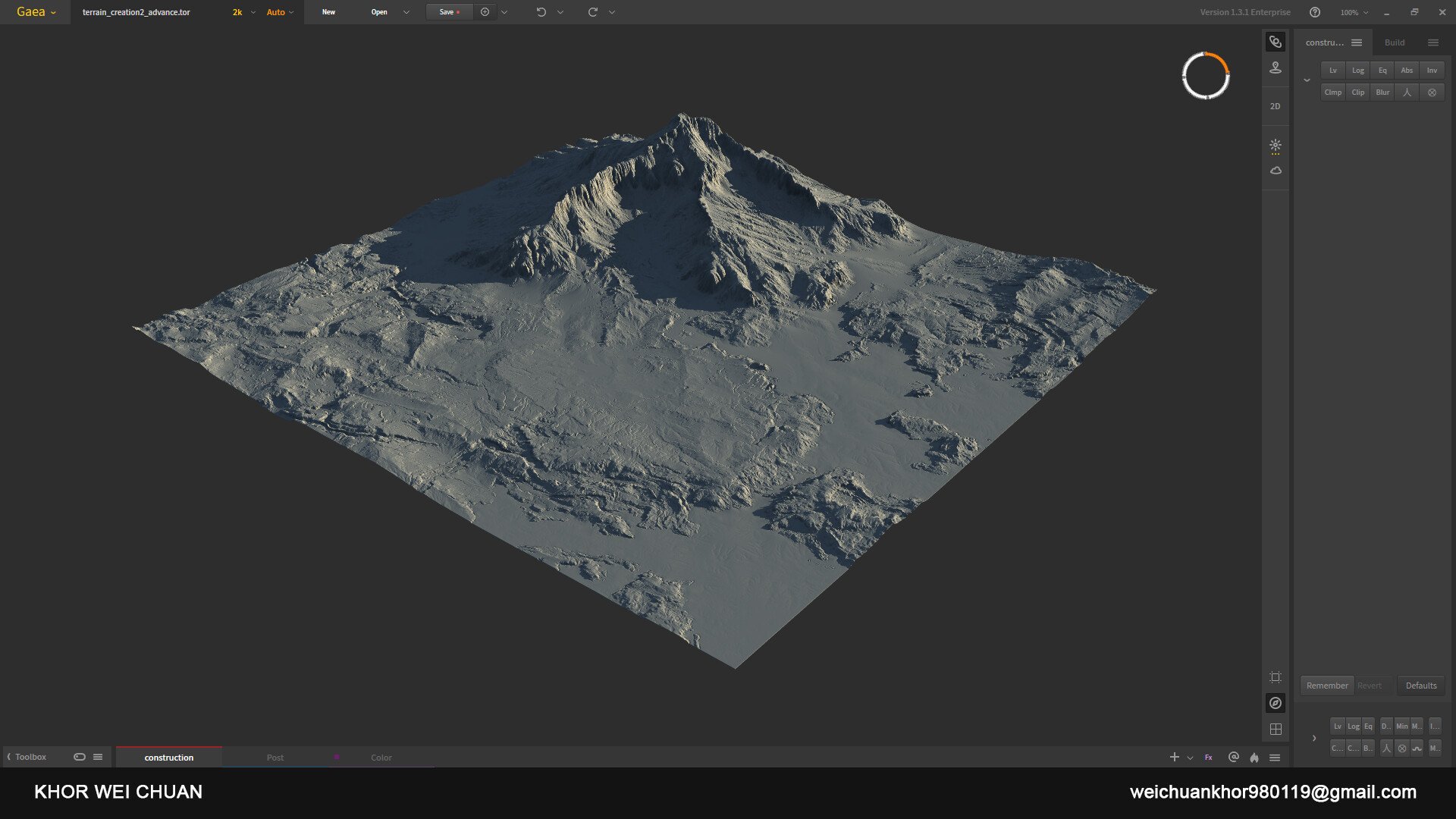The width and height of the screenshot is (1456, 819).
Task: Open sun lighting settings icon
Action: pos(1276,145)
